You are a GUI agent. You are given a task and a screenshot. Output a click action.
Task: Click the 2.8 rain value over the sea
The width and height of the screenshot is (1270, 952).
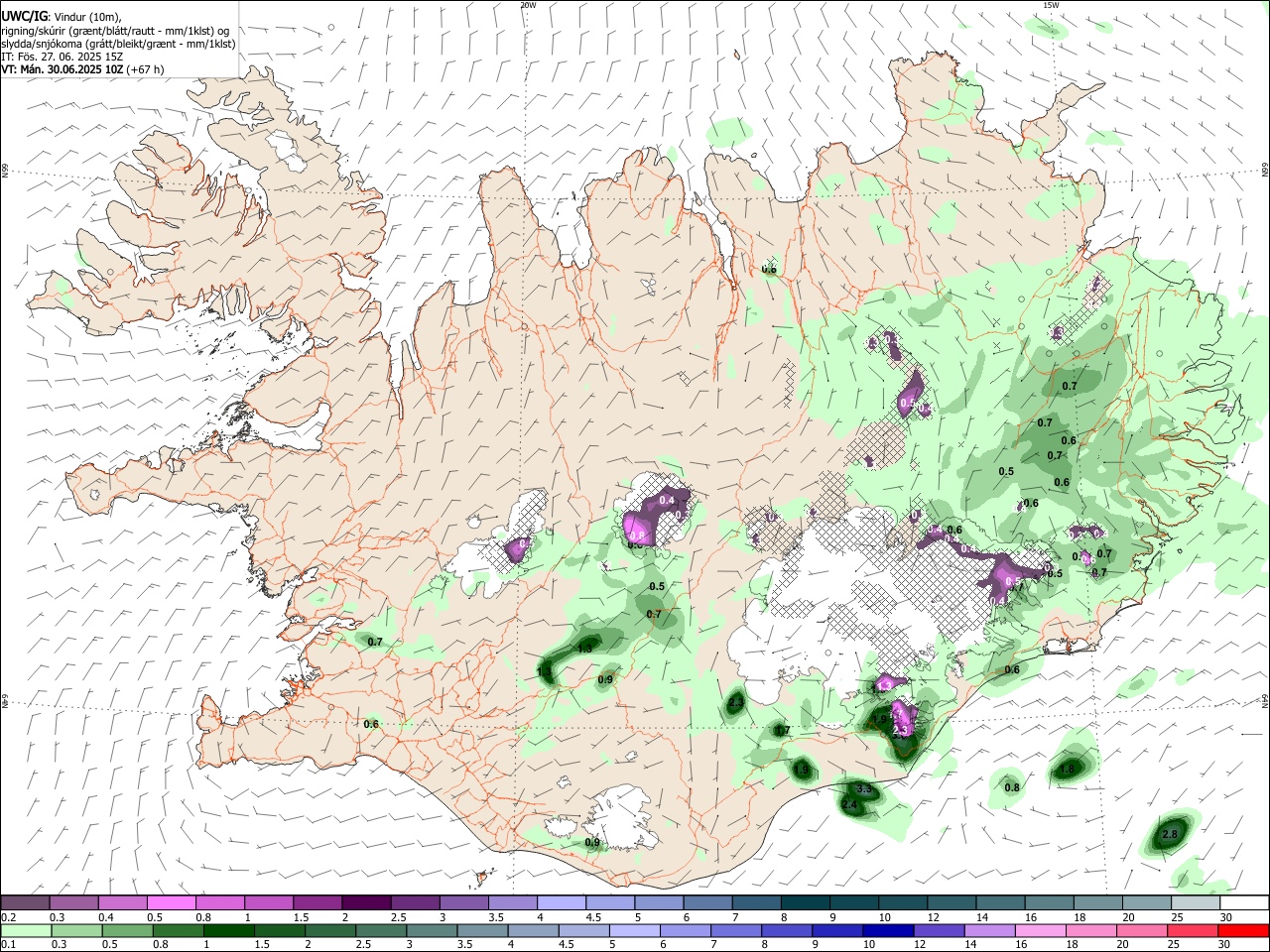pyautogui.click(x=1169, y=835)
